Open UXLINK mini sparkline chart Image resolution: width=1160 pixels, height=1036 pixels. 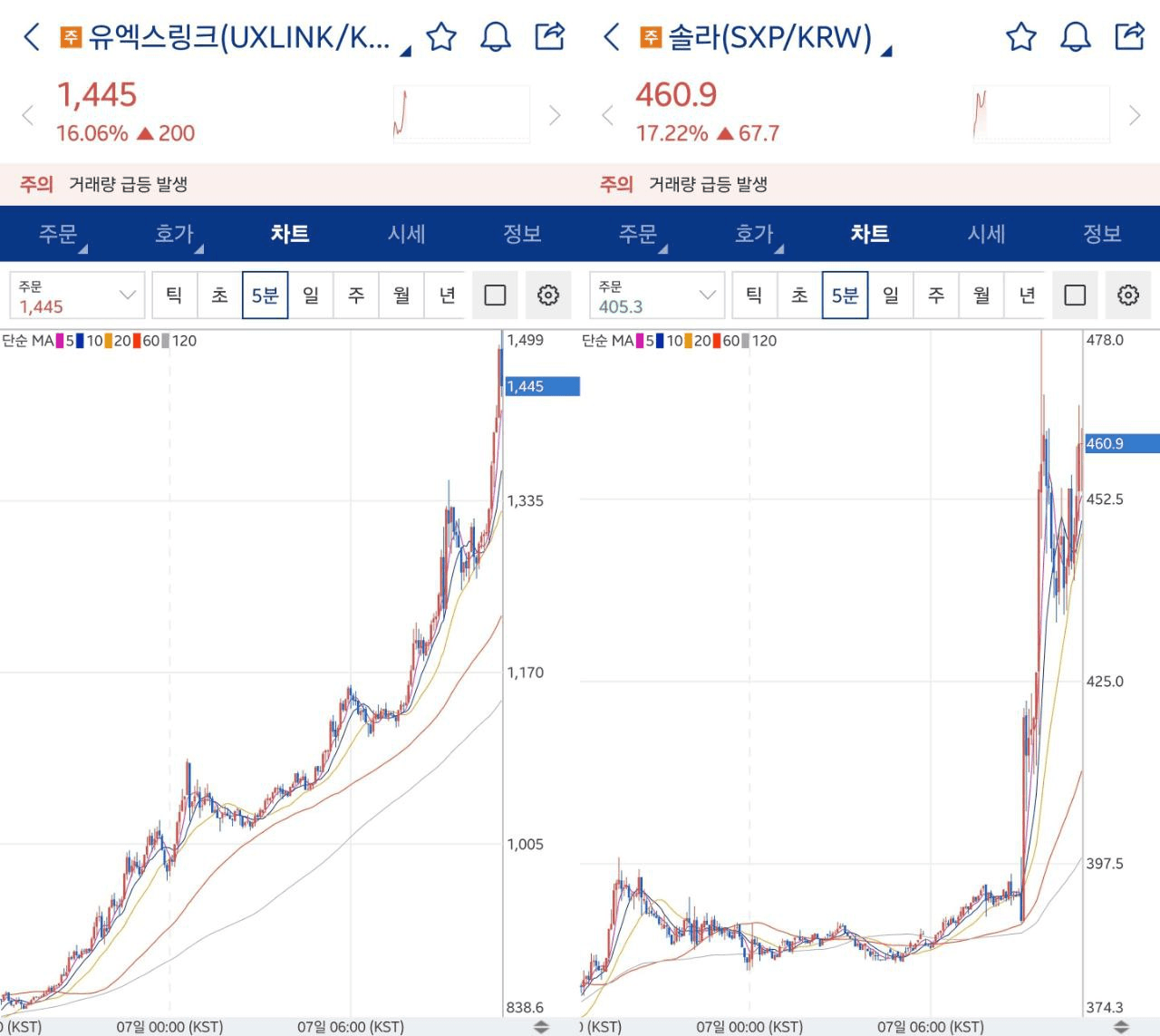pos(461,114)
